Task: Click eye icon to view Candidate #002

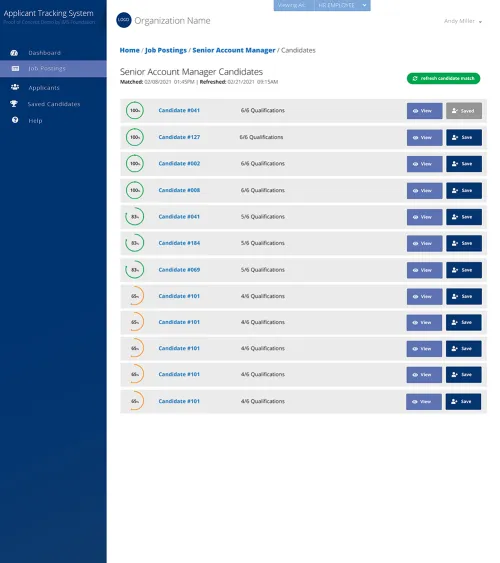Action: click(x=415, y=164)
